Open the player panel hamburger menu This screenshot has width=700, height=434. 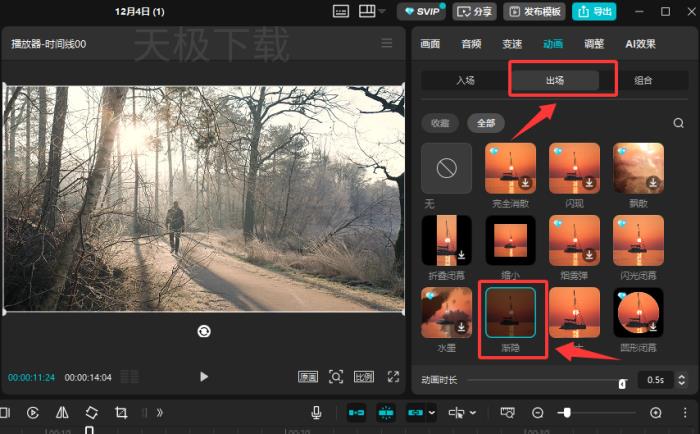(x=387, y=44)
